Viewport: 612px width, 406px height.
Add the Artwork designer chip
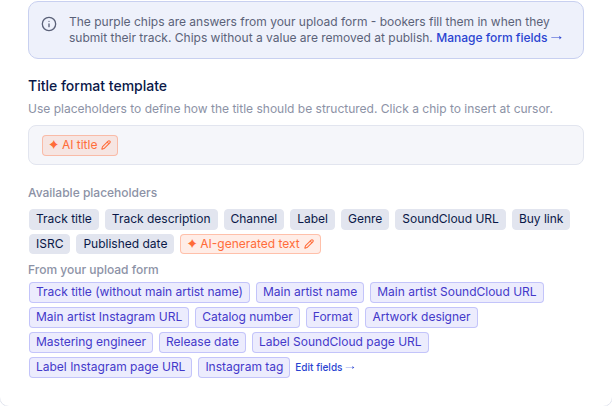(x=422, y=317)
